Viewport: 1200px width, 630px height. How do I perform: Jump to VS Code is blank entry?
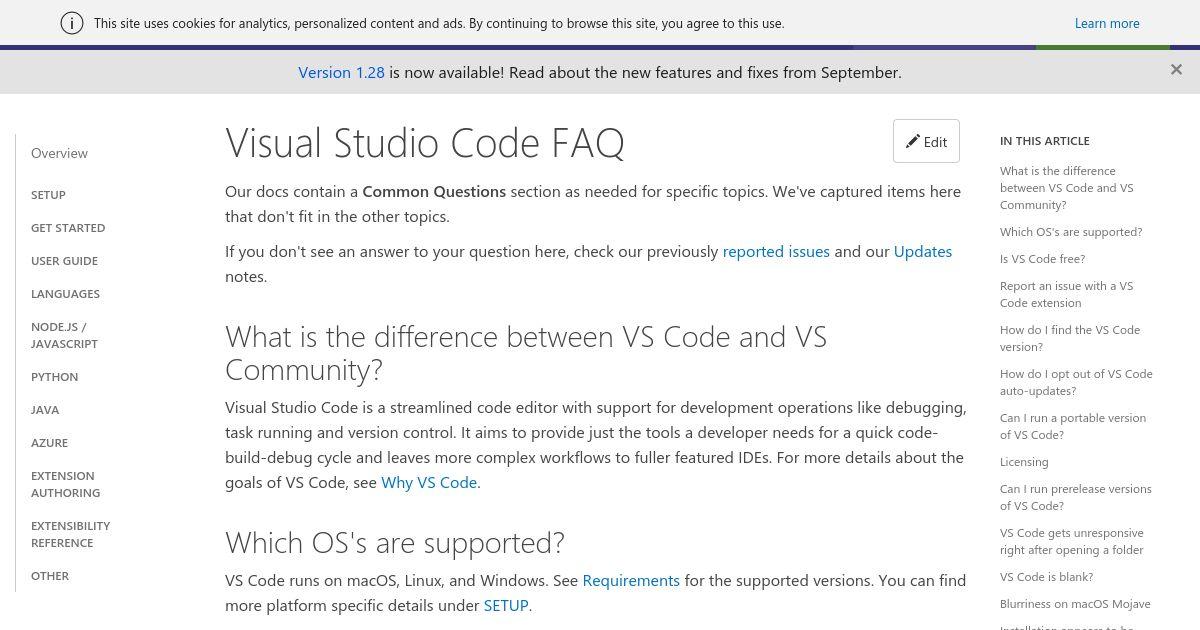tap(1046, 577)
